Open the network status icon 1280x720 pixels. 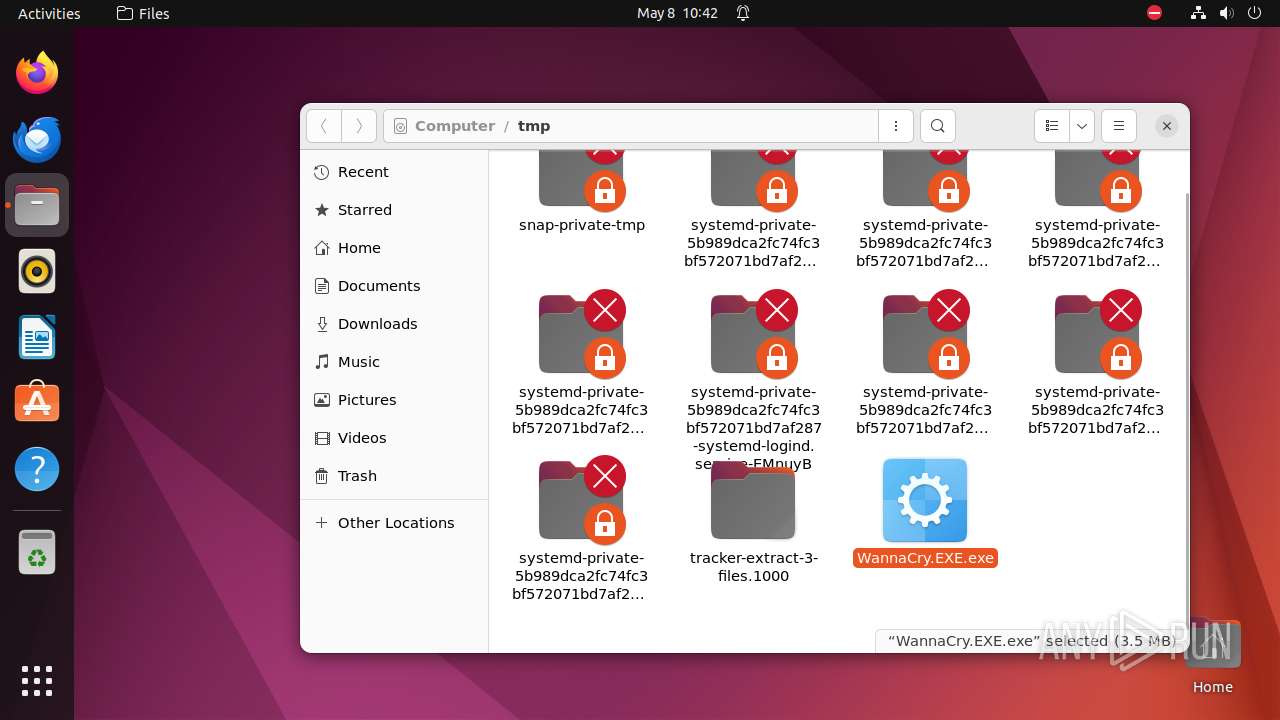coord(1198,13)
